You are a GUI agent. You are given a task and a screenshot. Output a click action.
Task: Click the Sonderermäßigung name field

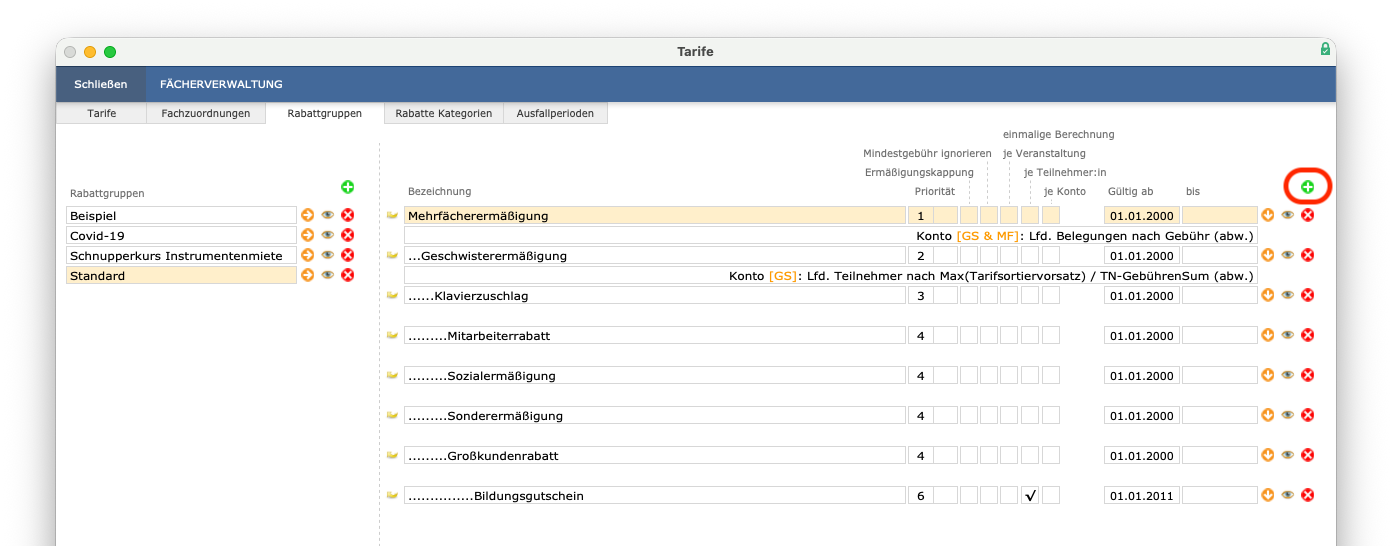coord(654,415)
